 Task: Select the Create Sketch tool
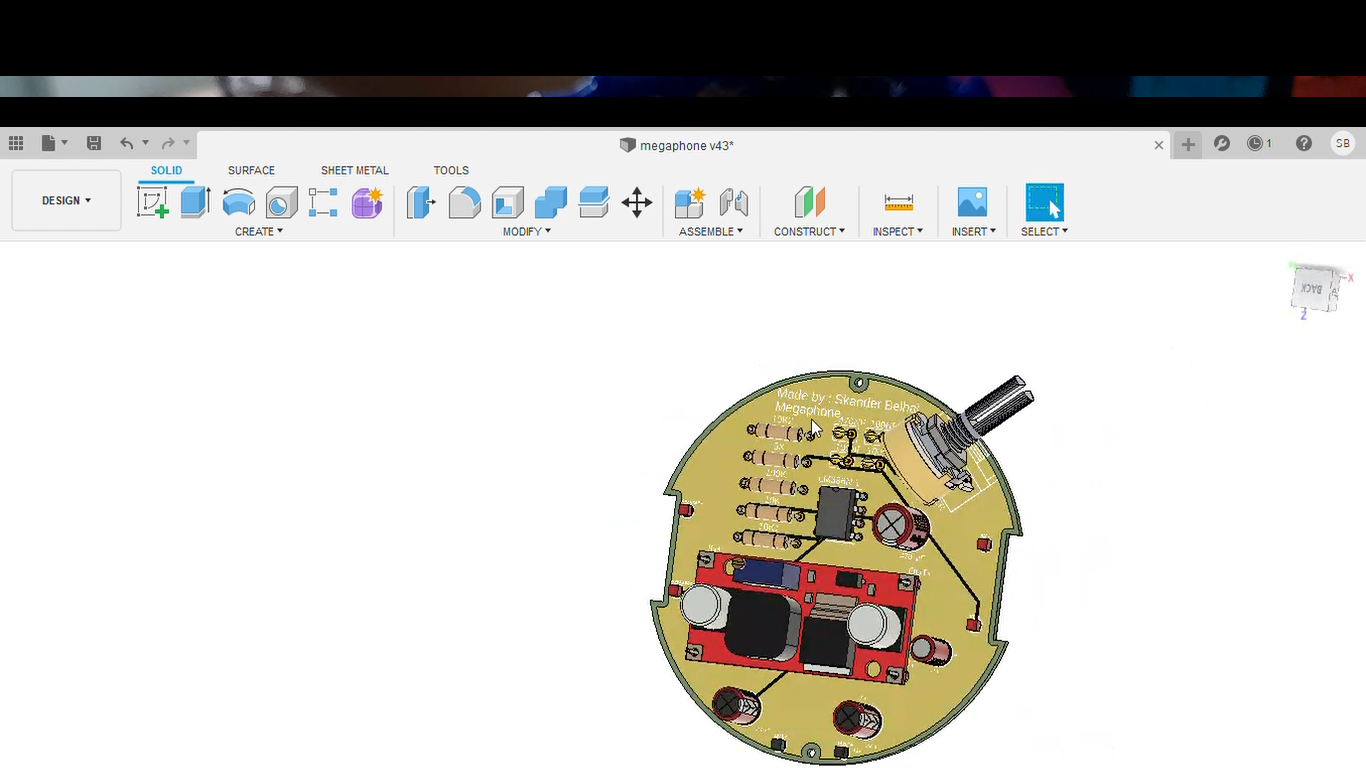[x=153, y=200]
